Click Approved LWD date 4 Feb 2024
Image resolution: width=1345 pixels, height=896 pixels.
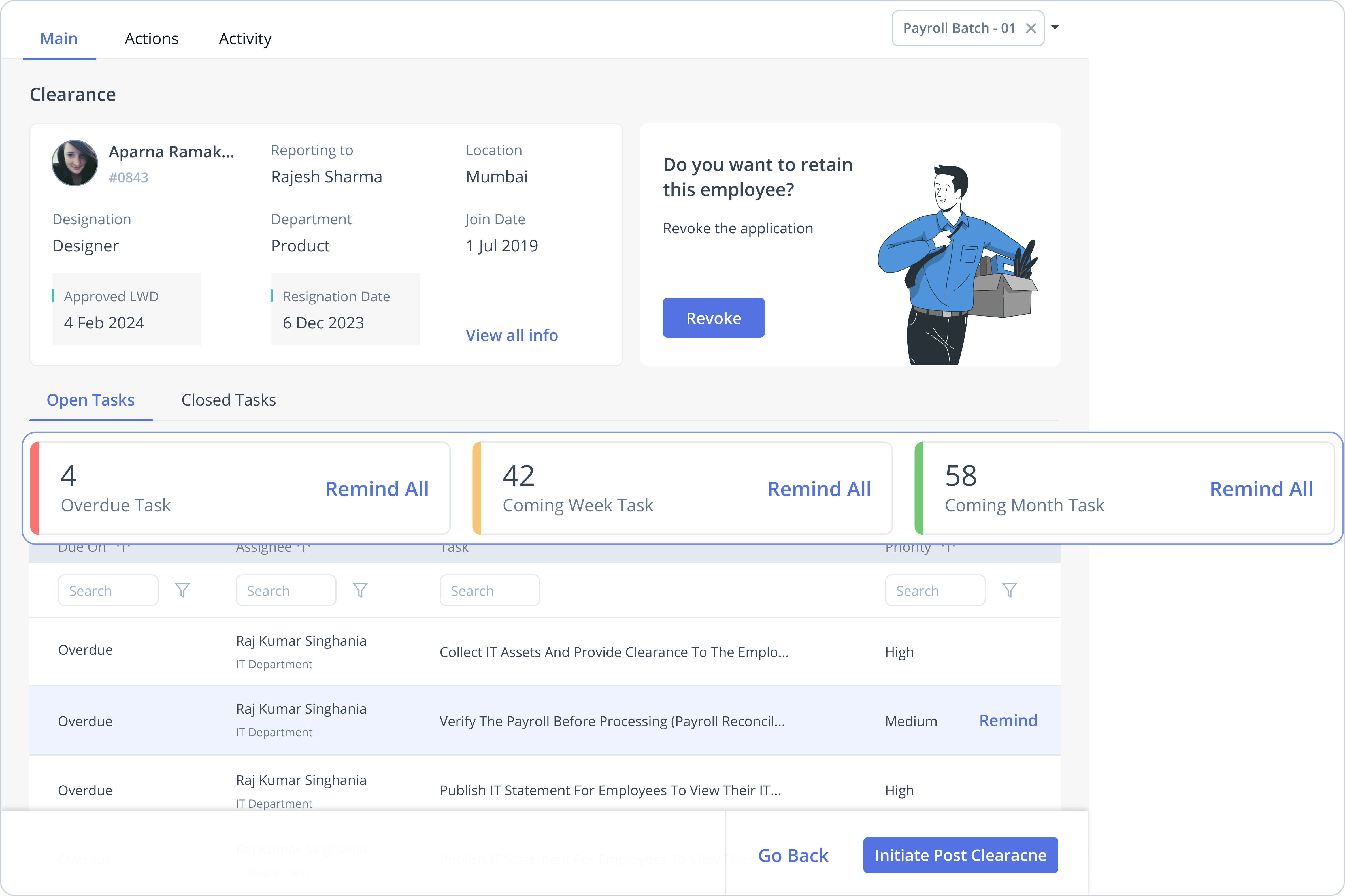point(104,323)
